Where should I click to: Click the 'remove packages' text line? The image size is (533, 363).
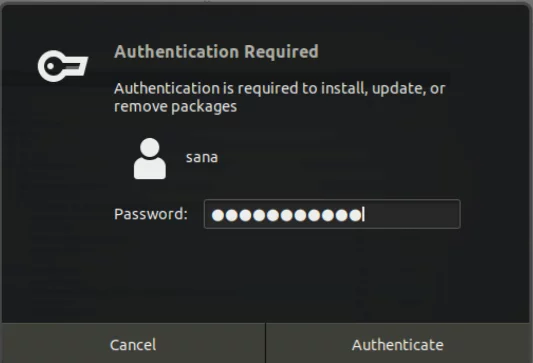[x=175, y=107]
